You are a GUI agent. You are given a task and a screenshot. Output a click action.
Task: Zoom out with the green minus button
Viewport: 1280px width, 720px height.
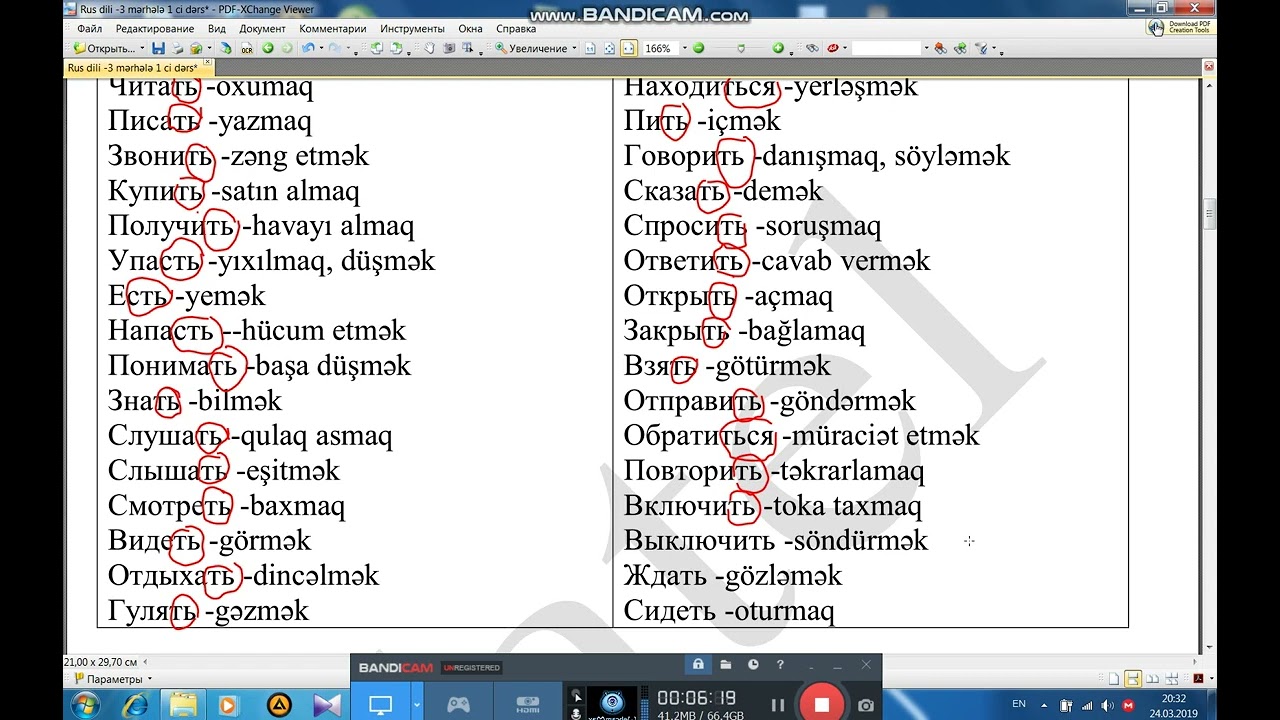tap(698, 48)
